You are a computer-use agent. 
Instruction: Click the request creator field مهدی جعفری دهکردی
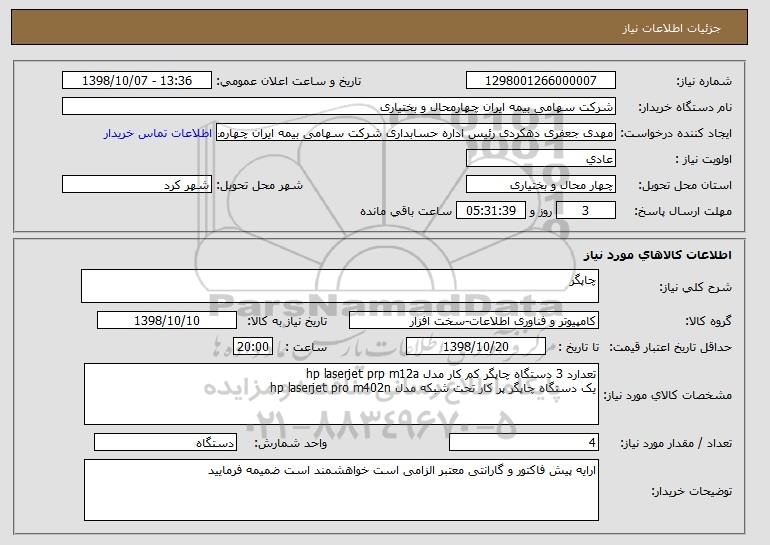[x=416, y=133]
